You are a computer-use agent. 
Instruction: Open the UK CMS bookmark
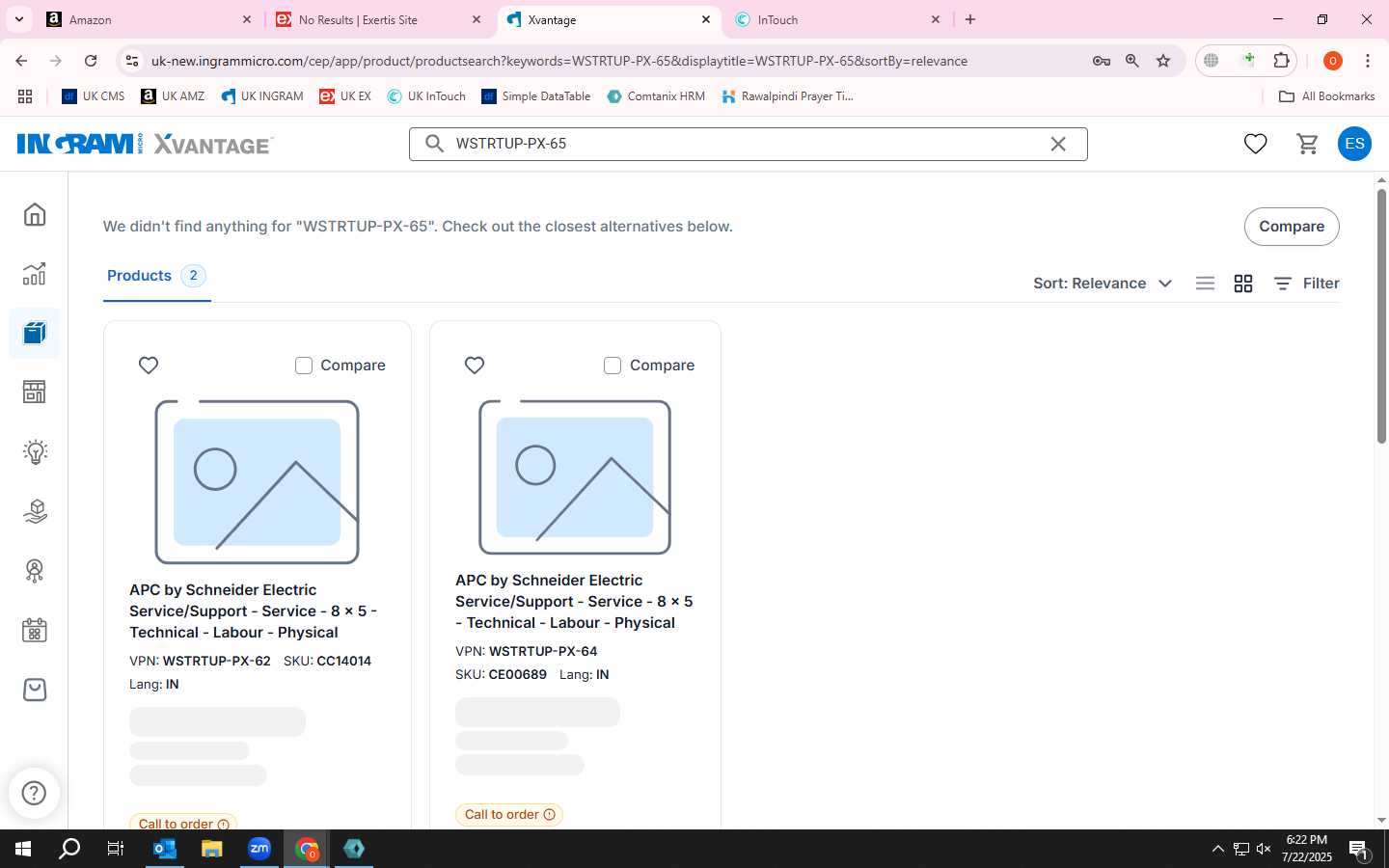94,96
